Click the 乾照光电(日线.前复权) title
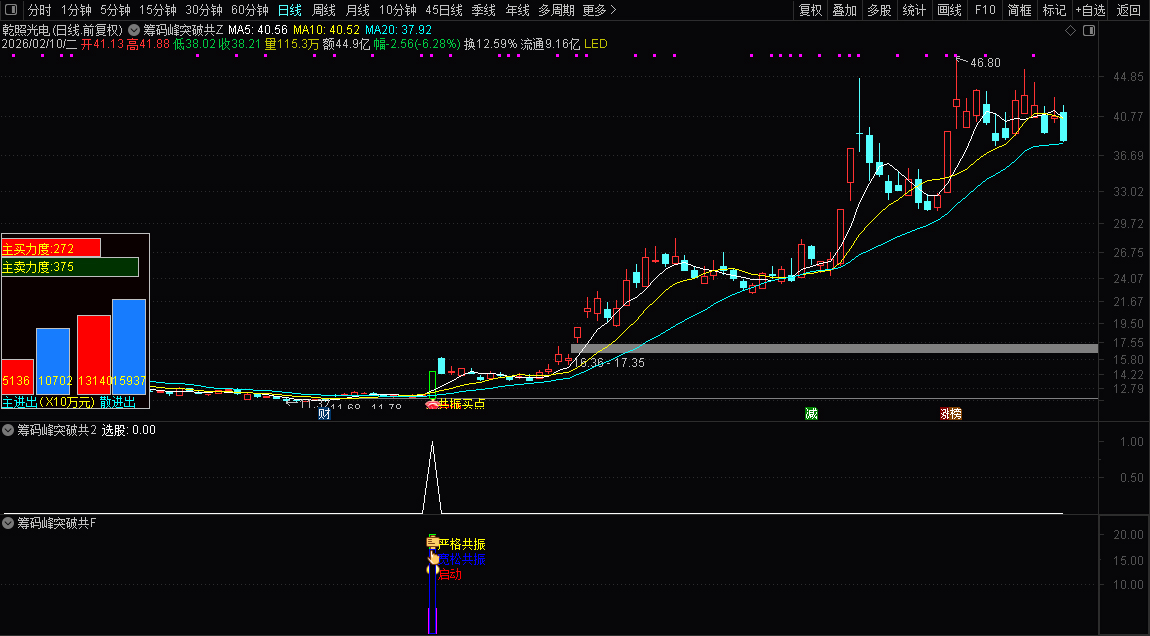 (63, 30)
